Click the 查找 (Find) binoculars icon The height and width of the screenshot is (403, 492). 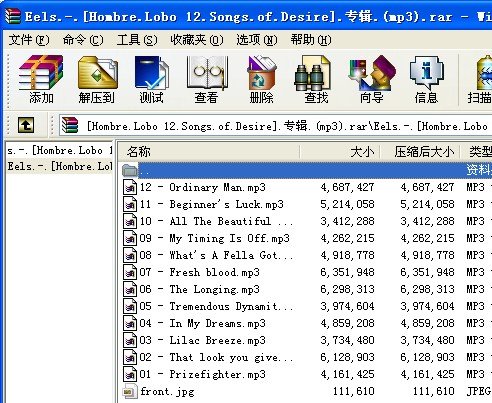tap(313, 73)
